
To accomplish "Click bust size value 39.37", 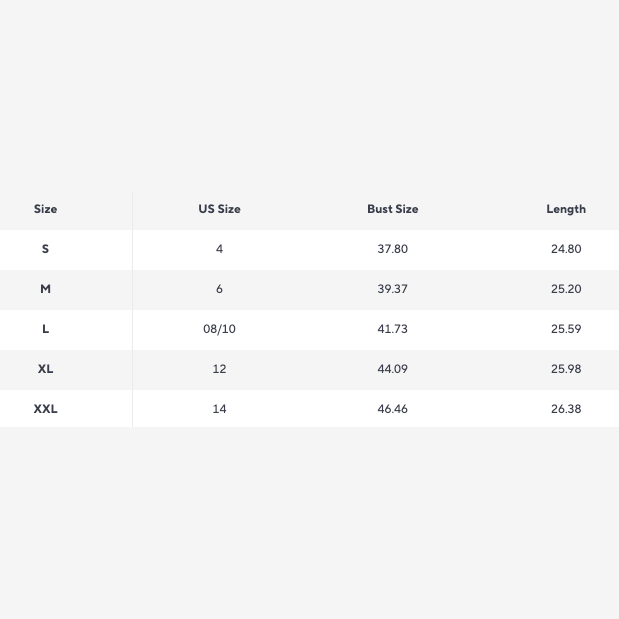I will pyautogui.click(x=392, y=289).
